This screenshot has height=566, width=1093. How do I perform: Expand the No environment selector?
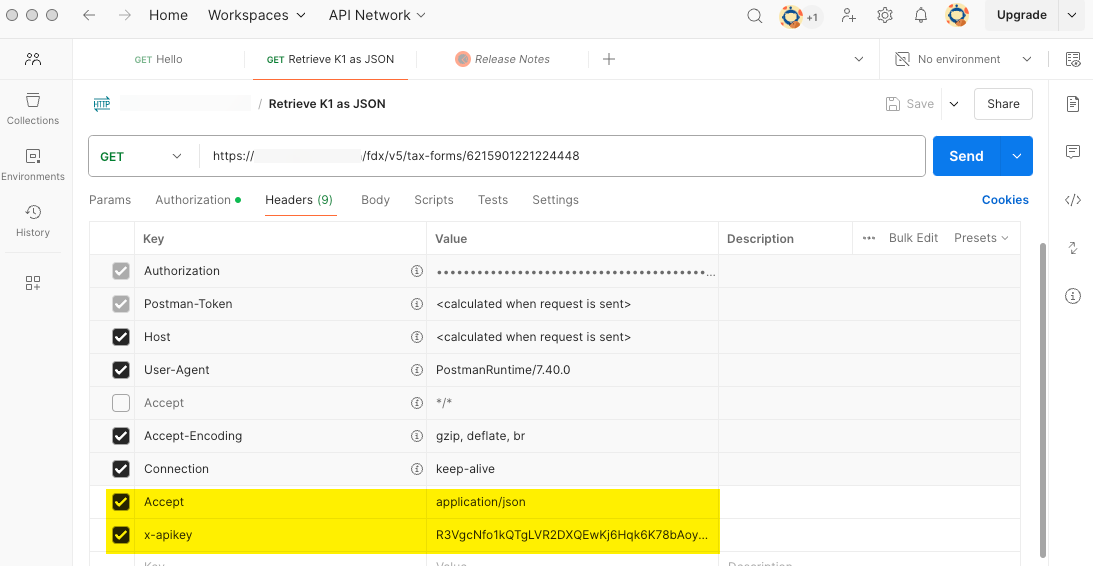click(963, 59)
